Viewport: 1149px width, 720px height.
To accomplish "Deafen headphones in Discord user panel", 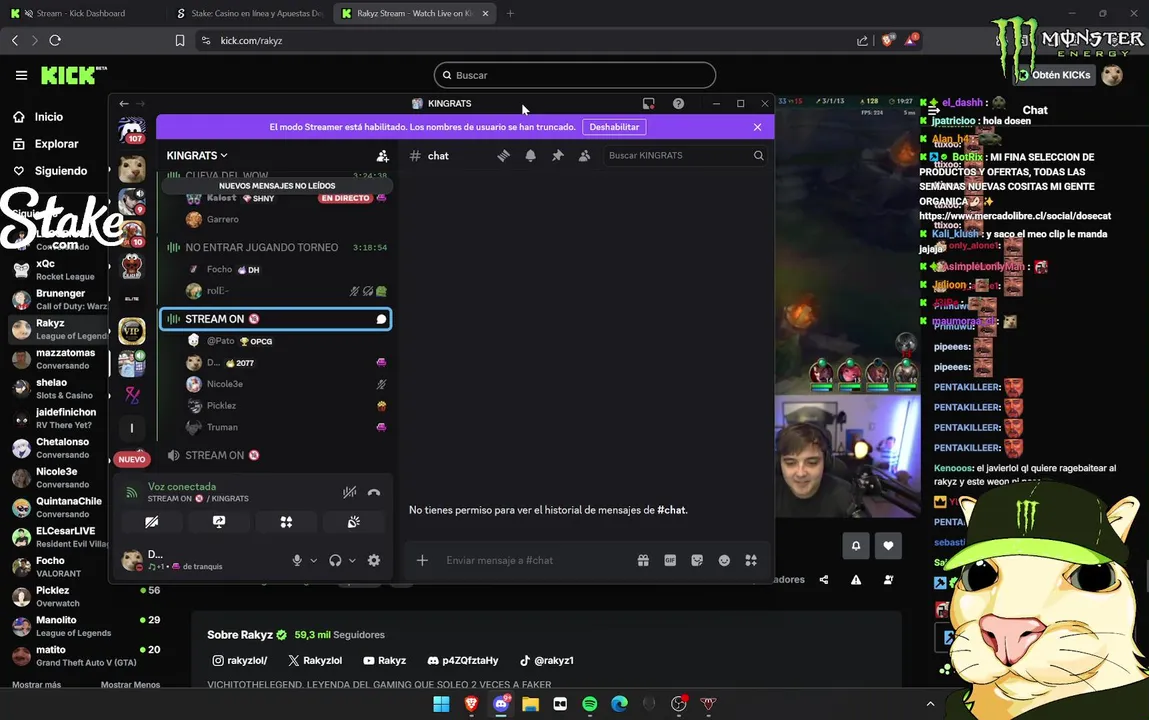I will point(335,560).
